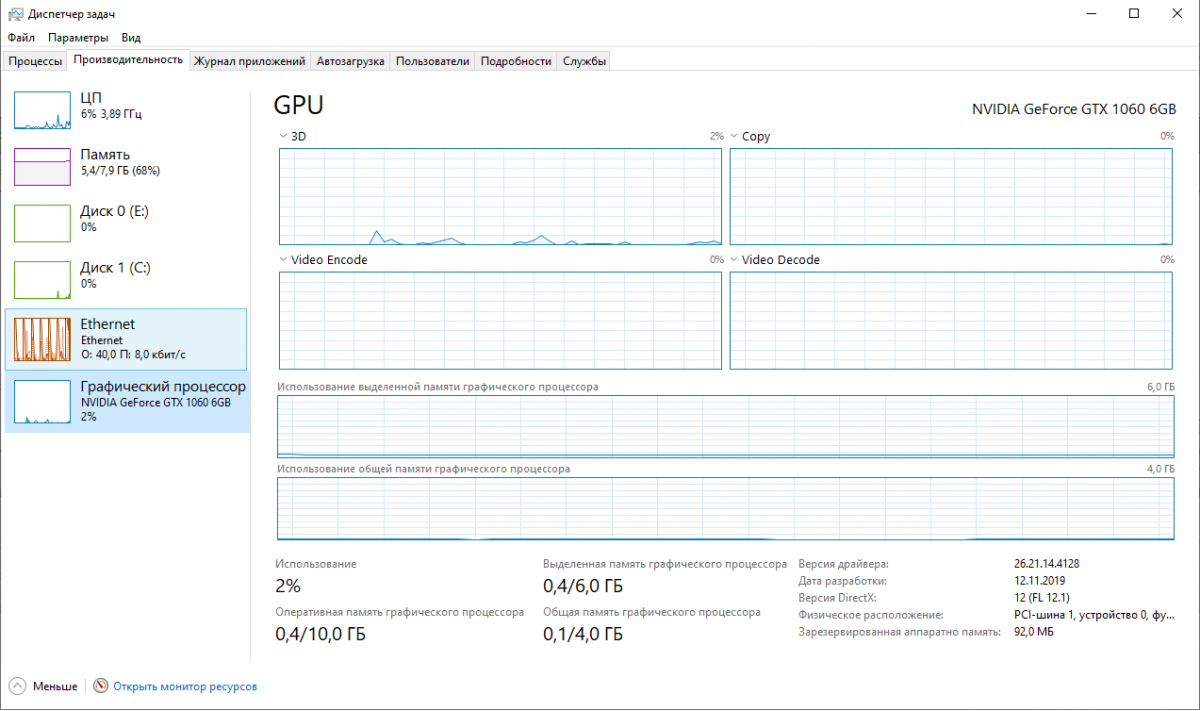Viewport: 1200px width, 711px height.
Task: Open the Параметры menu
Action: pos(78,37)
